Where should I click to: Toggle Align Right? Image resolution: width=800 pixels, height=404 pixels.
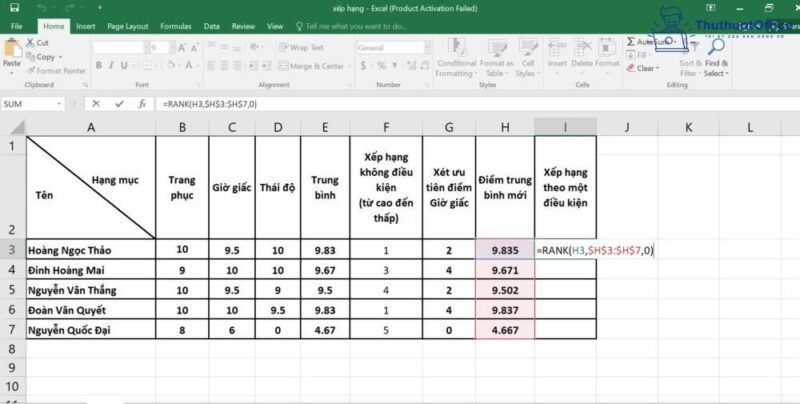(237, 65)
